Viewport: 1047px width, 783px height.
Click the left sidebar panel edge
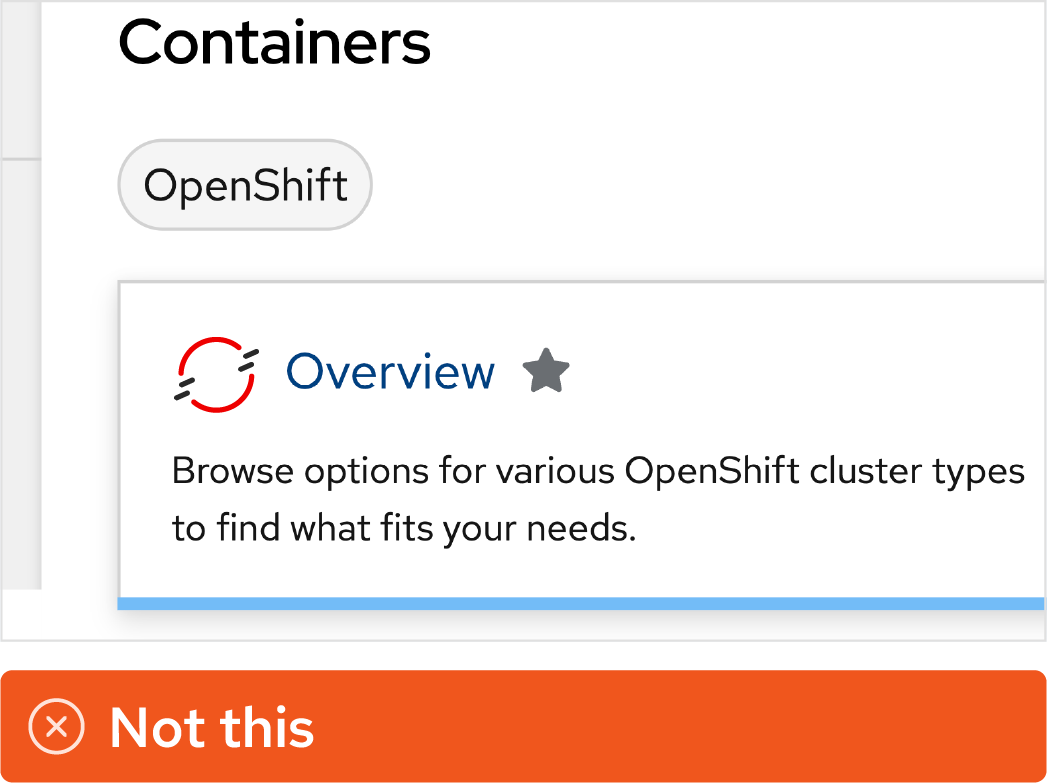pos(20,300)
